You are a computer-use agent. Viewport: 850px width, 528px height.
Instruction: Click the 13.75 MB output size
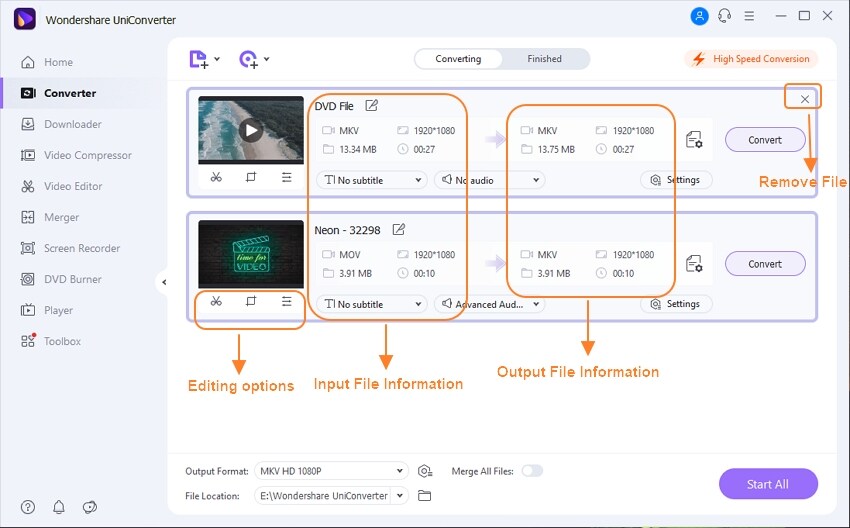pyautogui.click(x=556, y=149)
